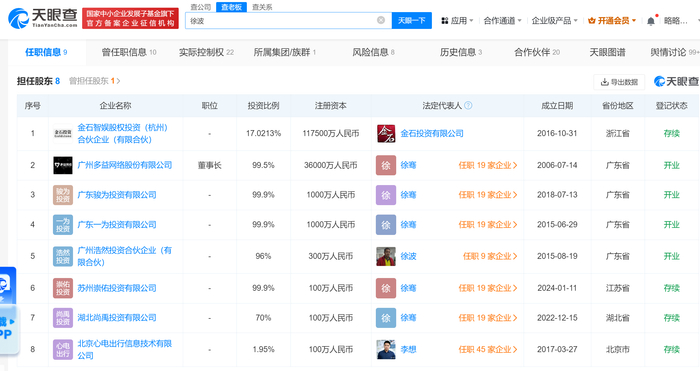Viewport: 700px width, 371px height.
Task: Expand the 应用 dropdown menu
Action: coord(457,21)
